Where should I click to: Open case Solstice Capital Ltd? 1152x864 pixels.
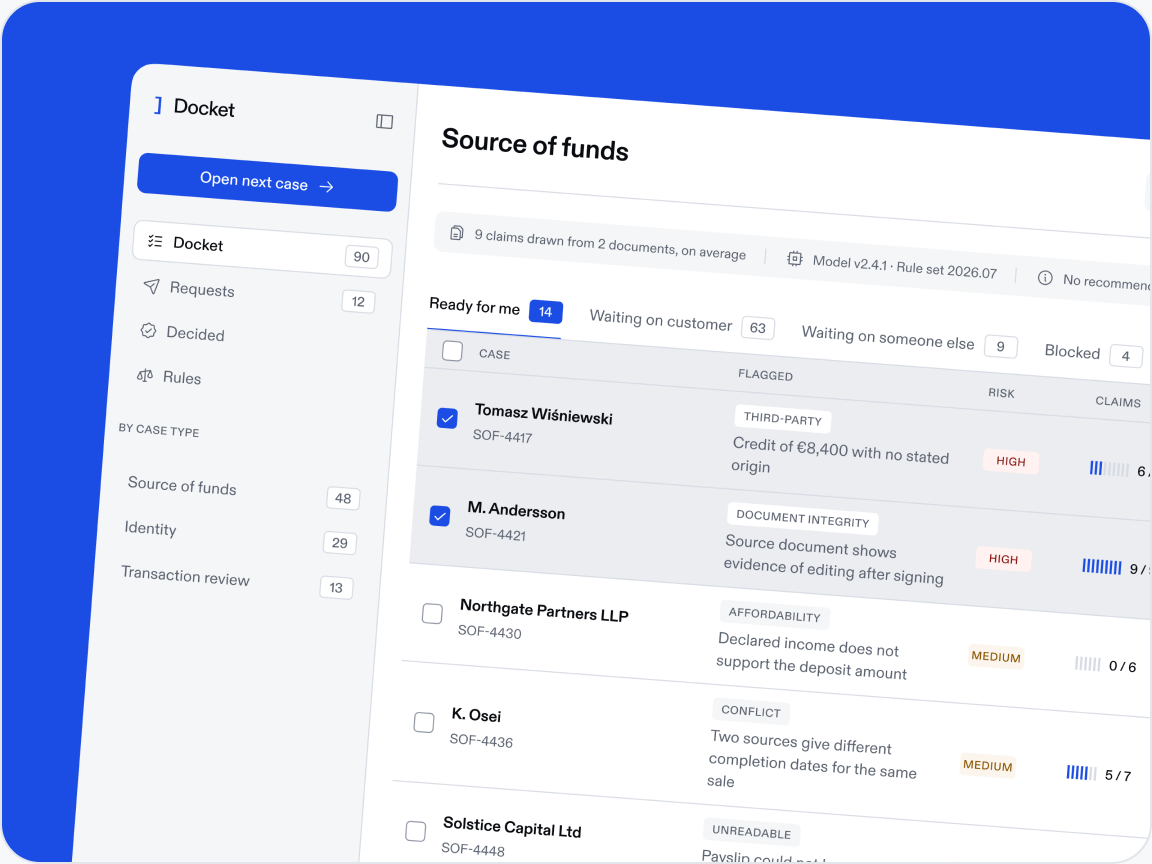coord(512,827)
